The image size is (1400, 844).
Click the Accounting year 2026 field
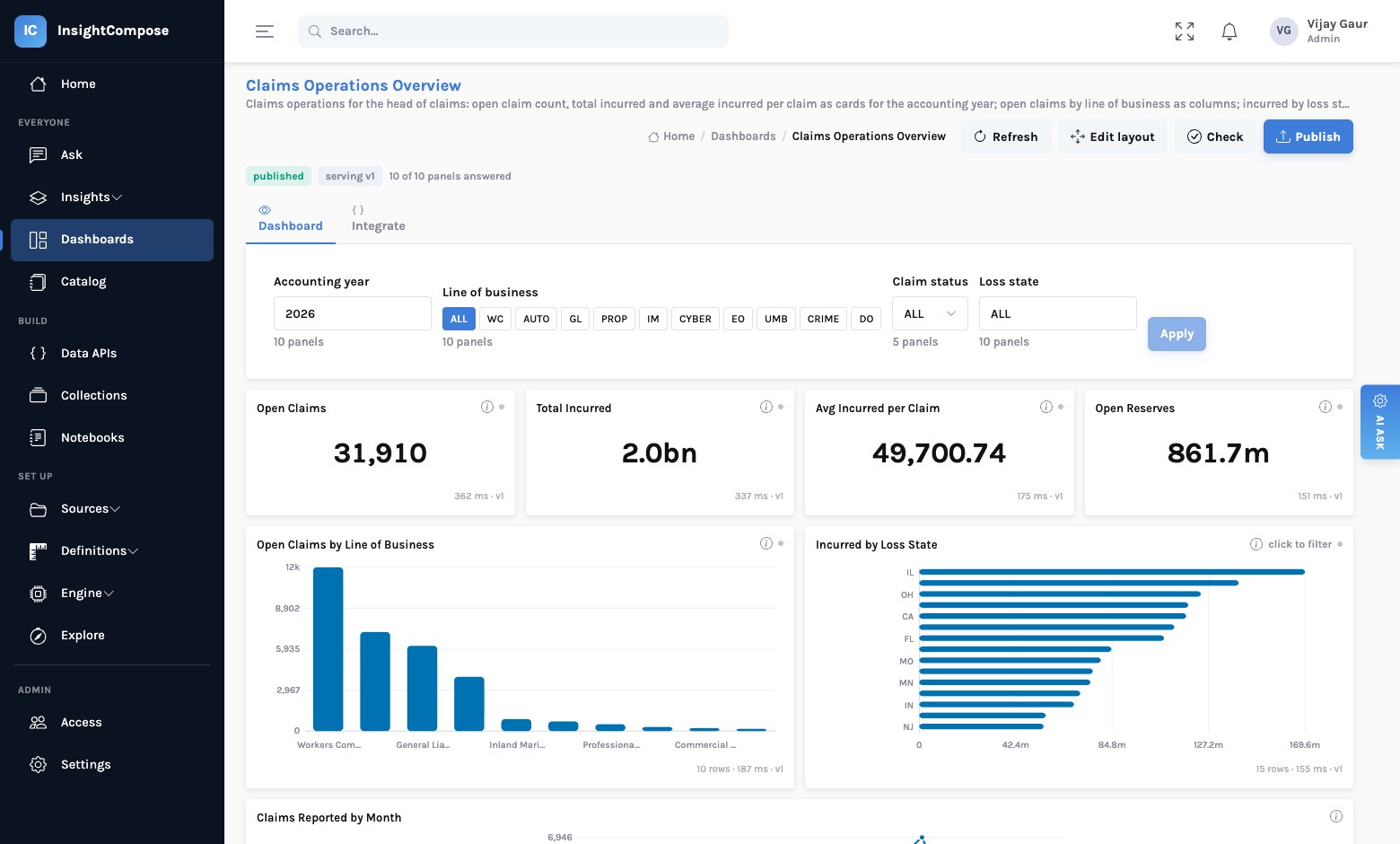coord(353,313)
